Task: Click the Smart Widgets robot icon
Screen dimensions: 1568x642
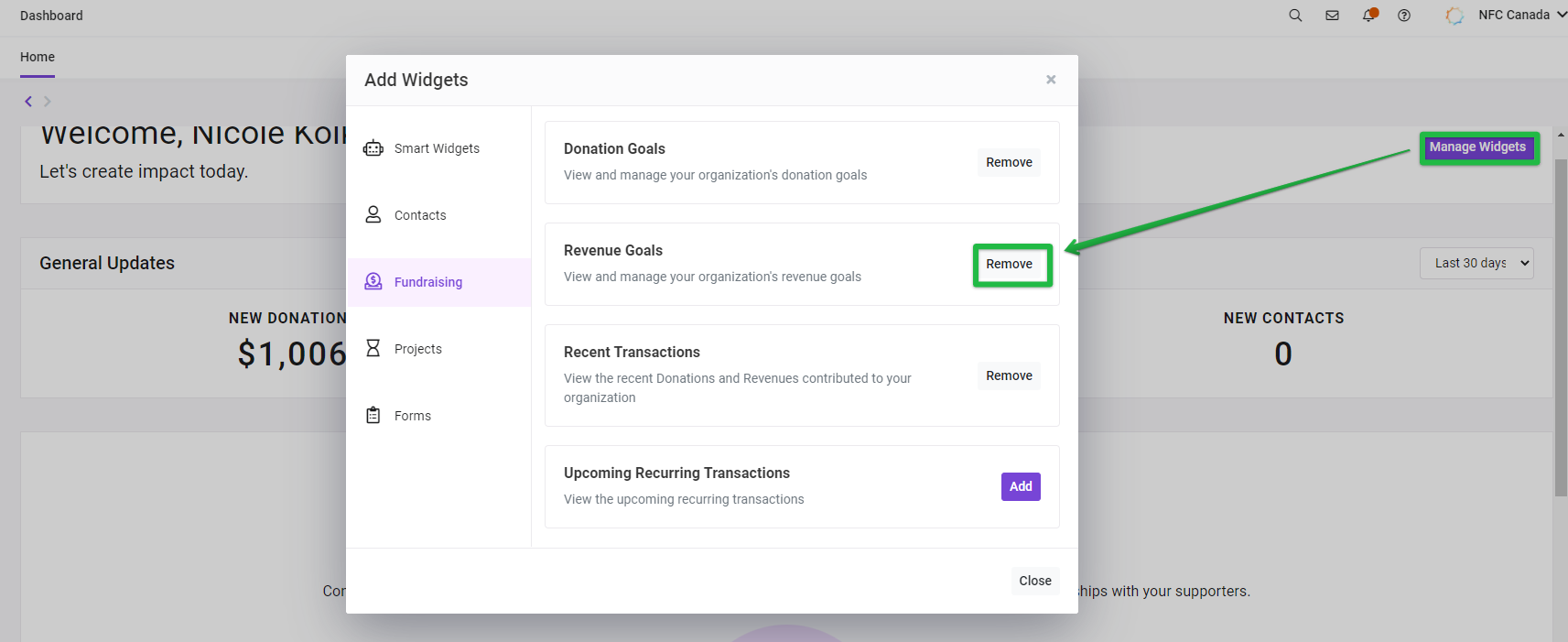Action: coord(373,148)
